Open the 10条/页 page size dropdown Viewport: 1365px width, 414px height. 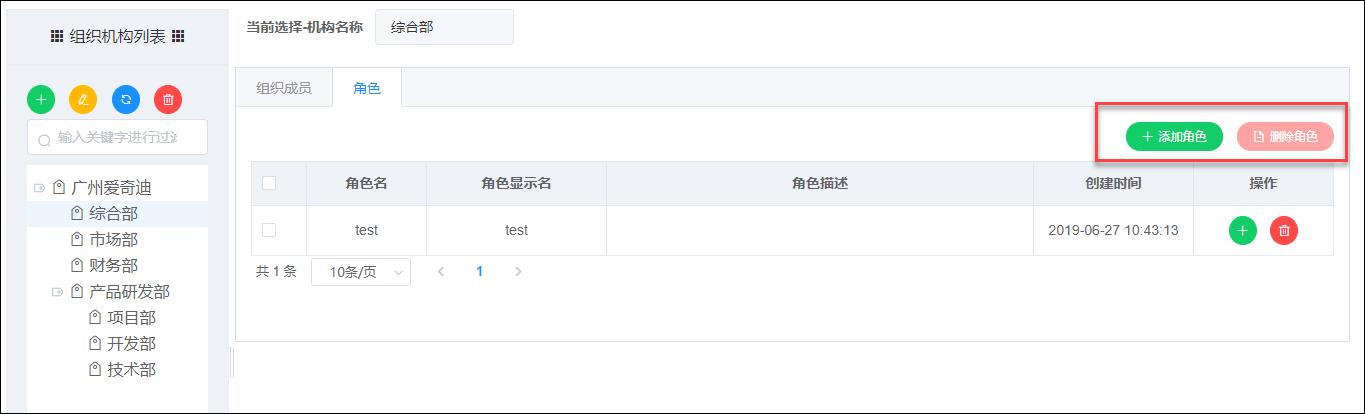361,272
